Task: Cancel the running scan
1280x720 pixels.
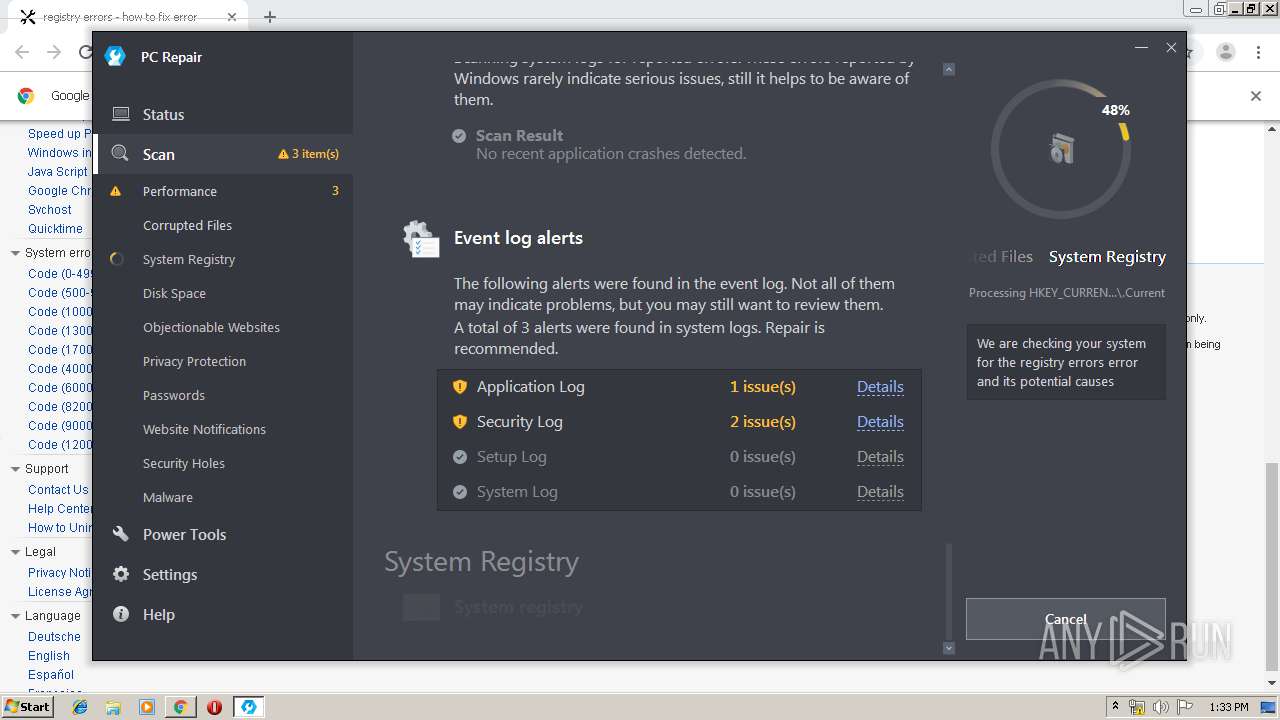Action: [1065, 619]
